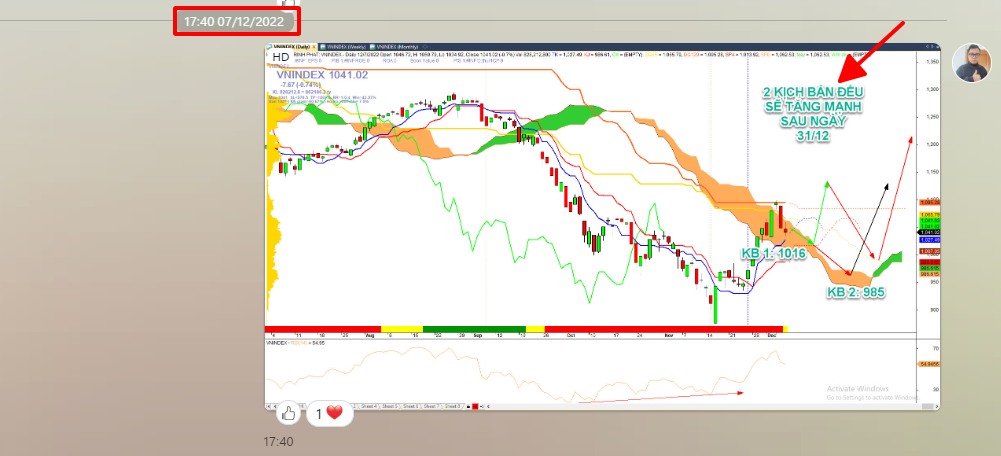This screenshot has width=1001, height=456.
Task: Open the heart reaction count showing 1
Action: tap(329, 414)
